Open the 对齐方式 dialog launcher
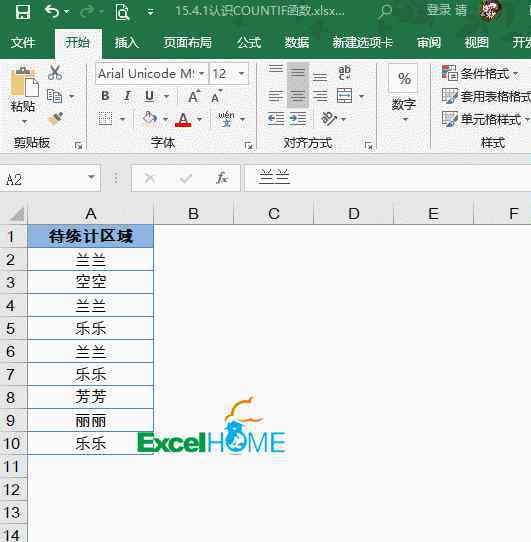The height and width of the screenshot is (542, 531). [369, 146]
